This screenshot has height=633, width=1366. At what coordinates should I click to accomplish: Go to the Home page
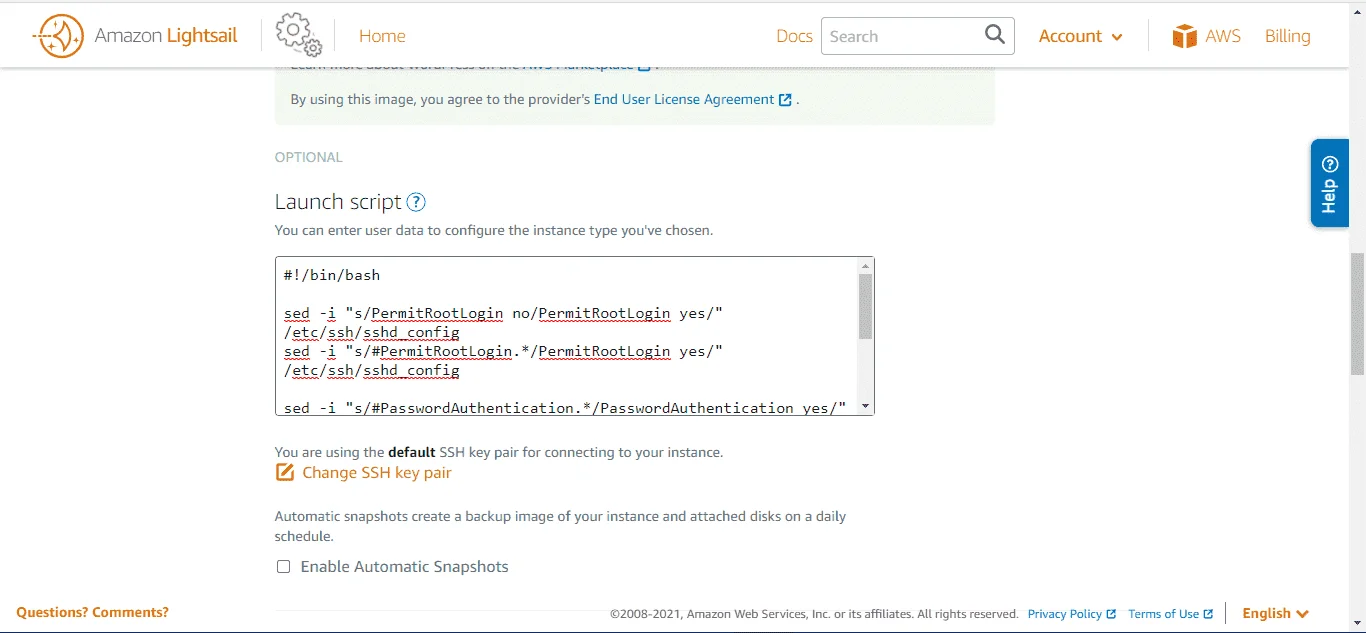pyautogui.click(x=382, y=36)
